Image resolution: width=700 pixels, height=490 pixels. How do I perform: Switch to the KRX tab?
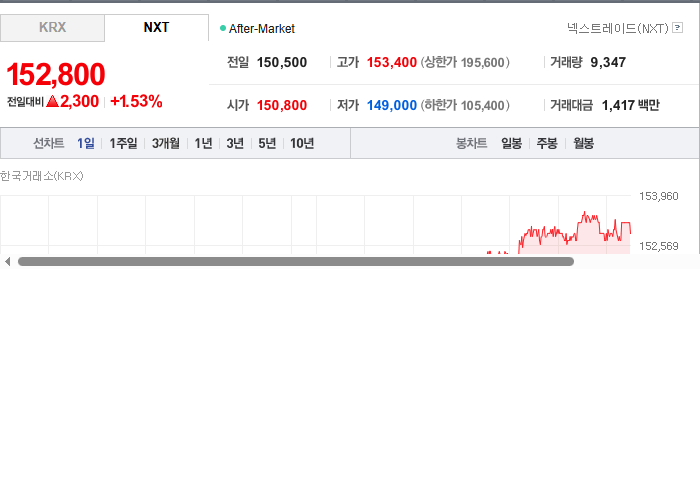(52, 28)
